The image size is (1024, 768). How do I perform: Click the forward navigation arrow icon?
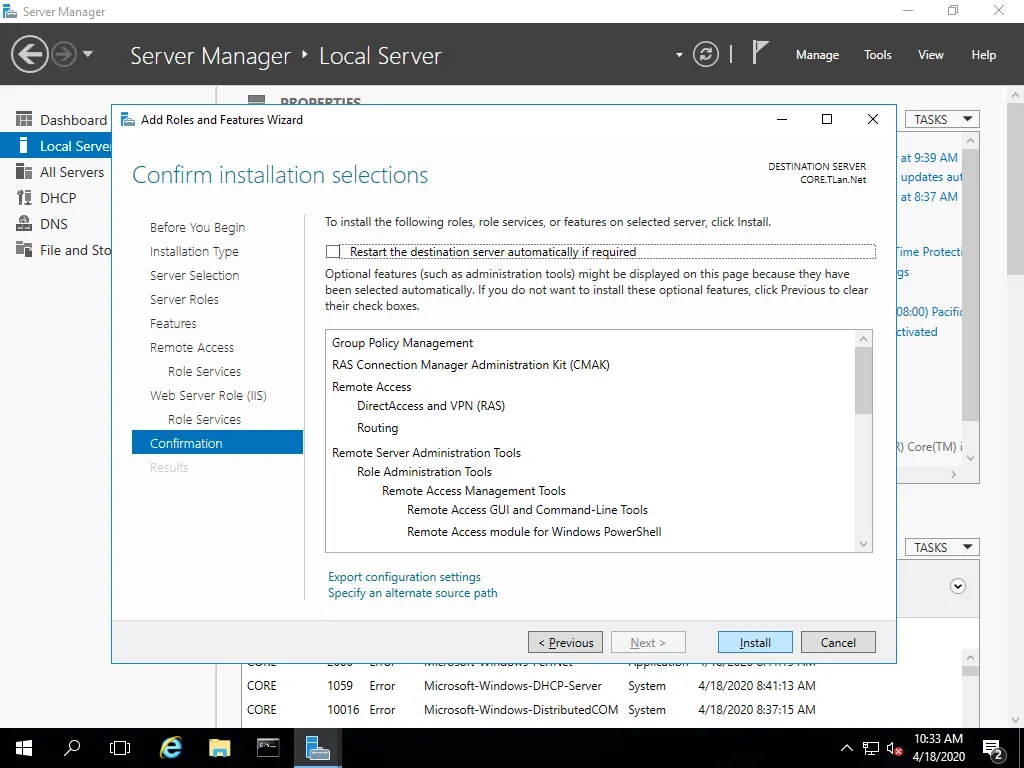pyautogui.click(x=64, y=54)
